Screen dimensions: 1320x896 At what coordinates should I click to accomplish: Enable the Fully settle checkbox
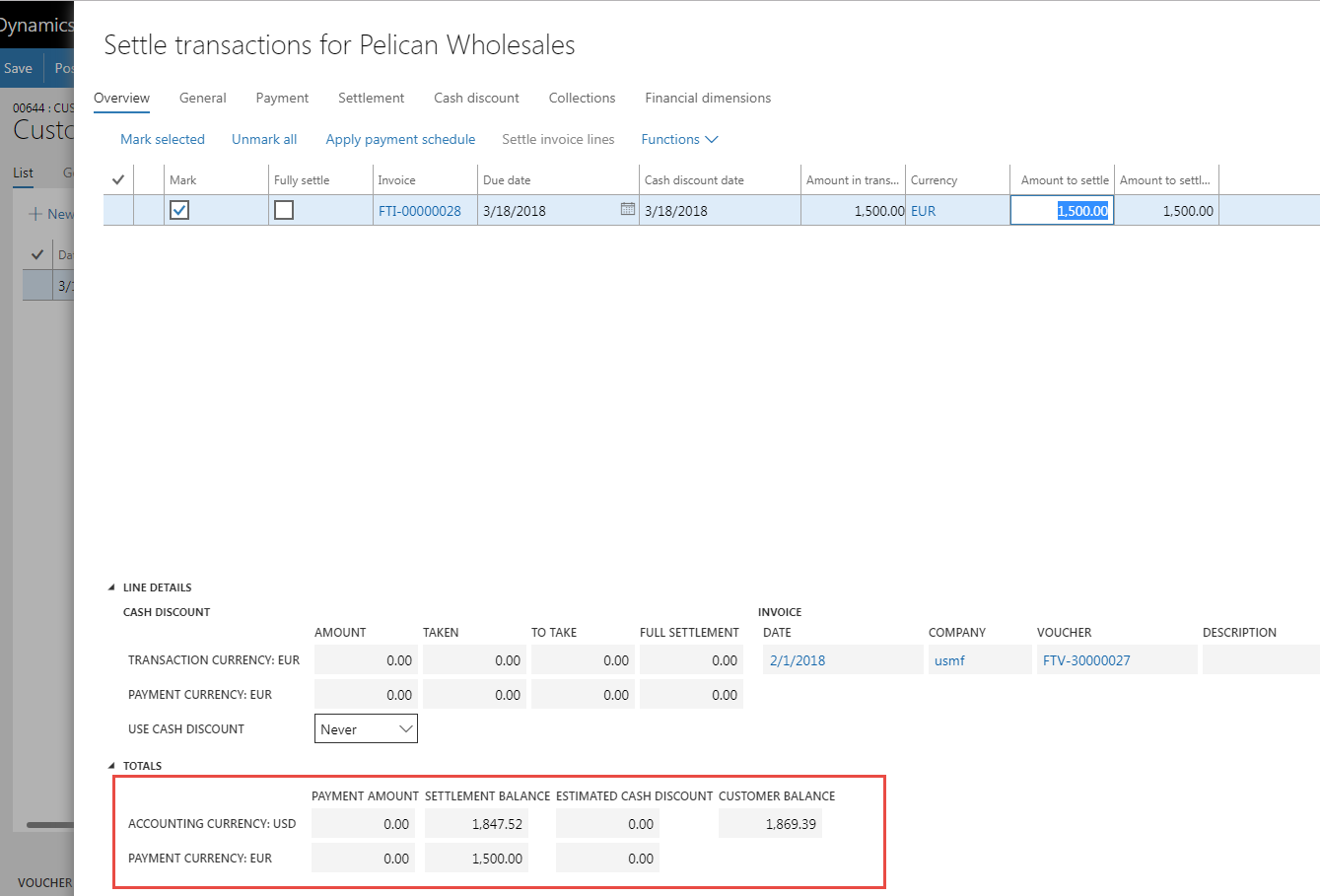[284, 210]
